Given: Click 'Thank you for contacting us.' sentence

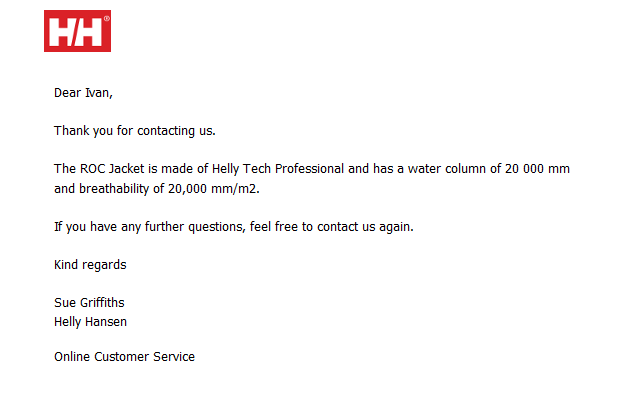Looking at the screenshot, I should 135,131.
